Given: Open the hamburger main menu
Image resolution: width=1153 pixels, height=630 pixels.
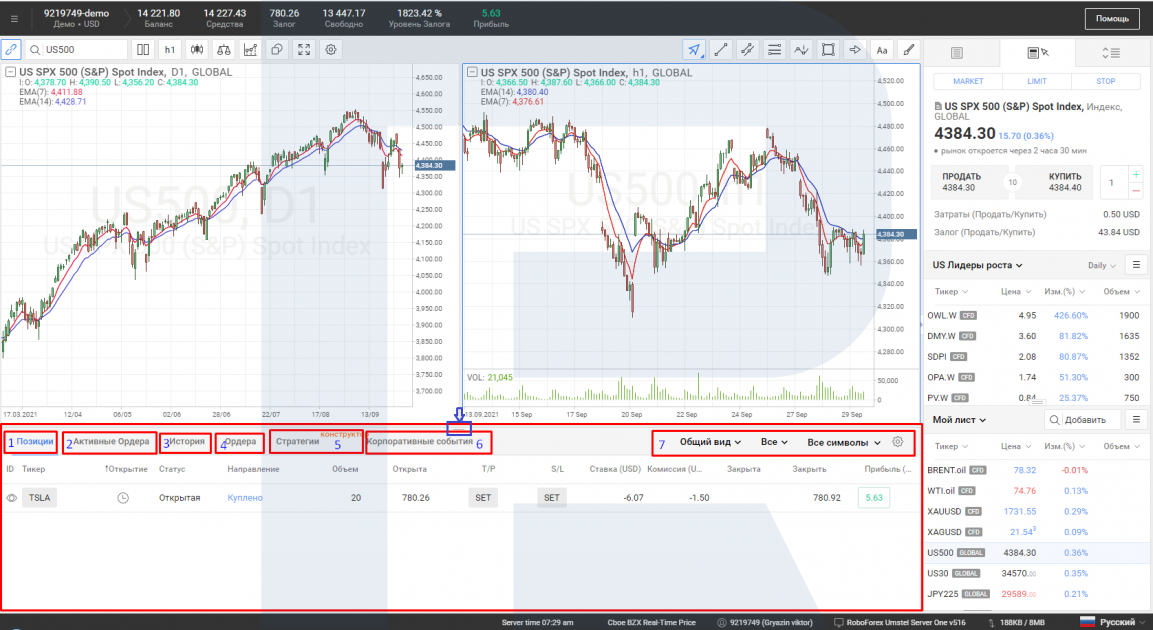Looking at the screenshot, I should (14, 18).
